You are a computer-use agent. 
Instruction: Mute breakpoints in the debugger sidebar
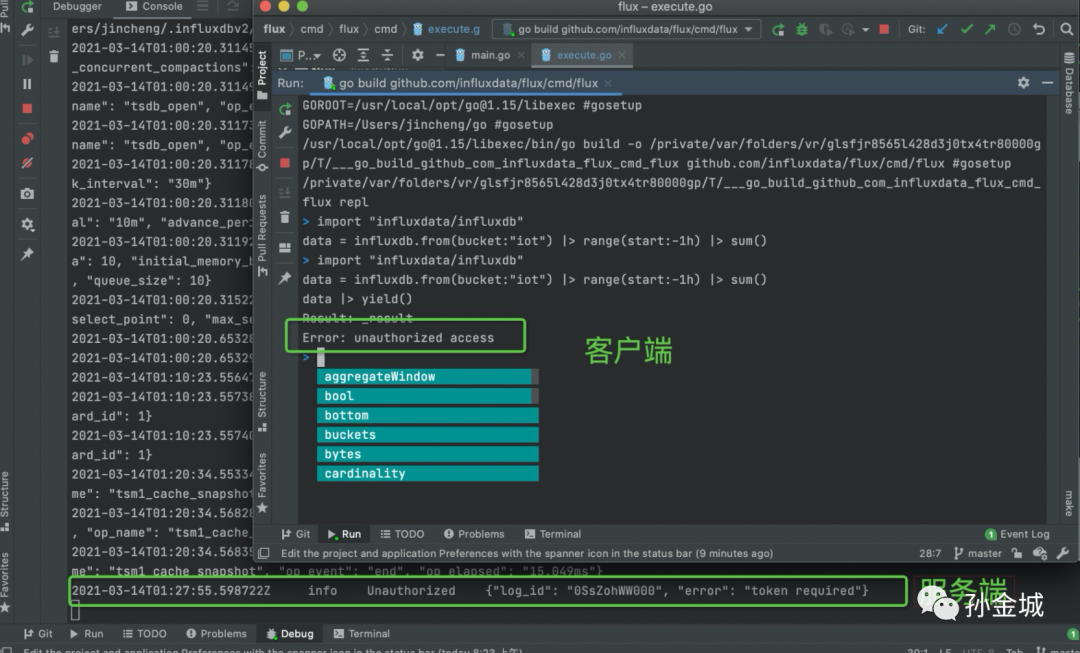coord(27,162)
